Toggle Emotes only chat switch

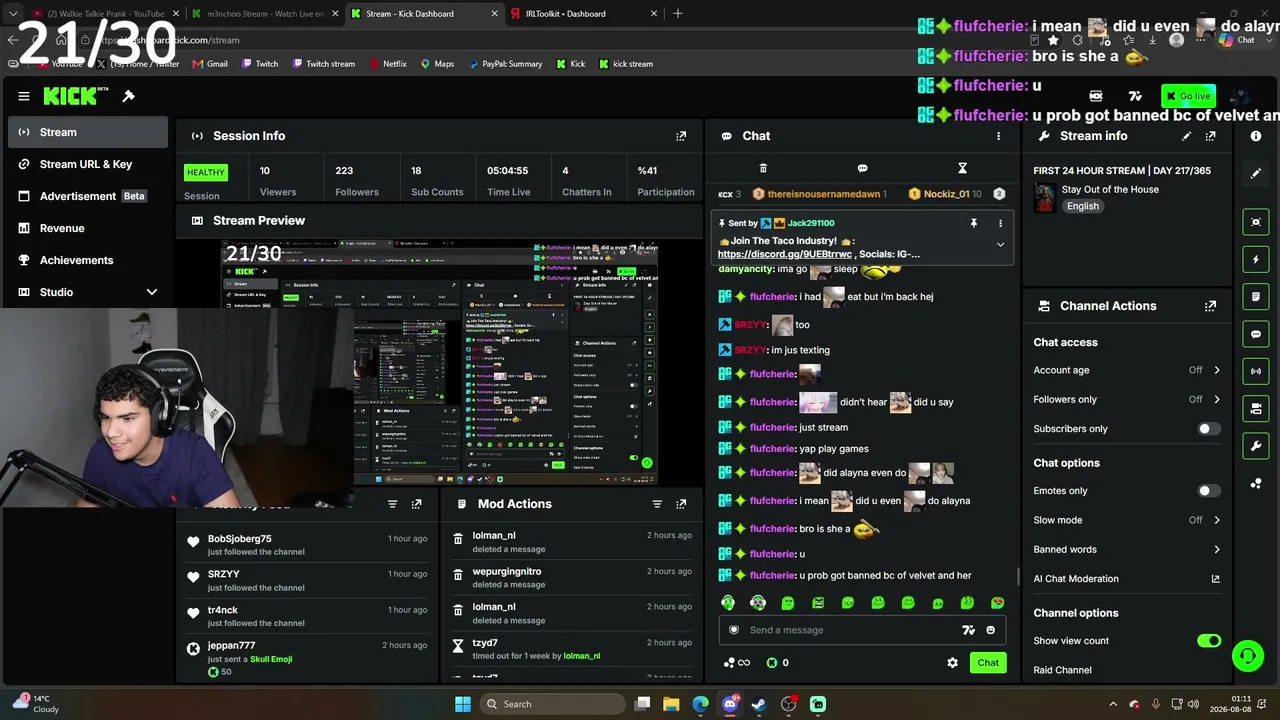coord(1209,491)
